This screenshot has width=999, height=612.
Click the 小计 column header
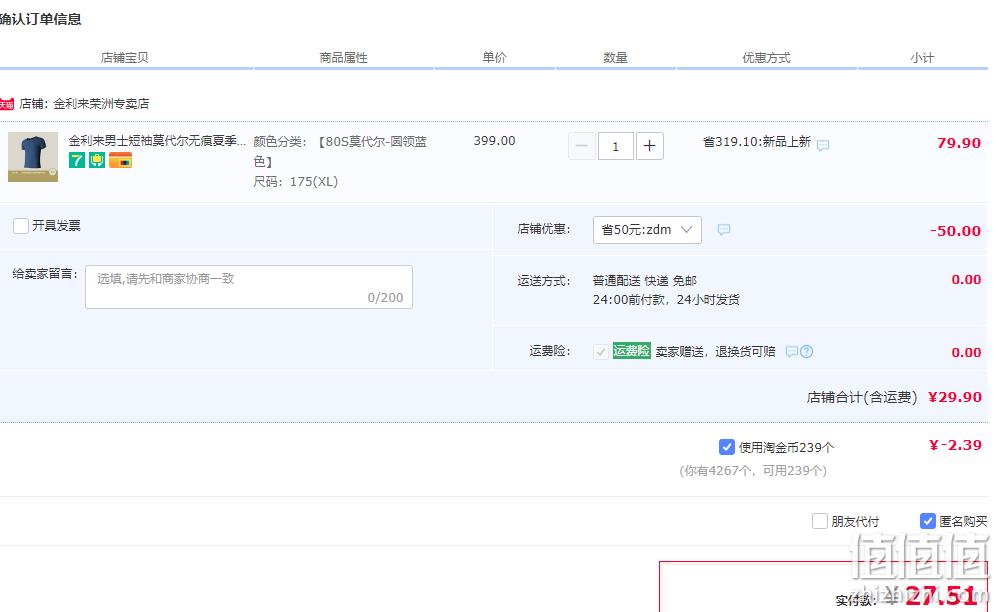[922, 57]
